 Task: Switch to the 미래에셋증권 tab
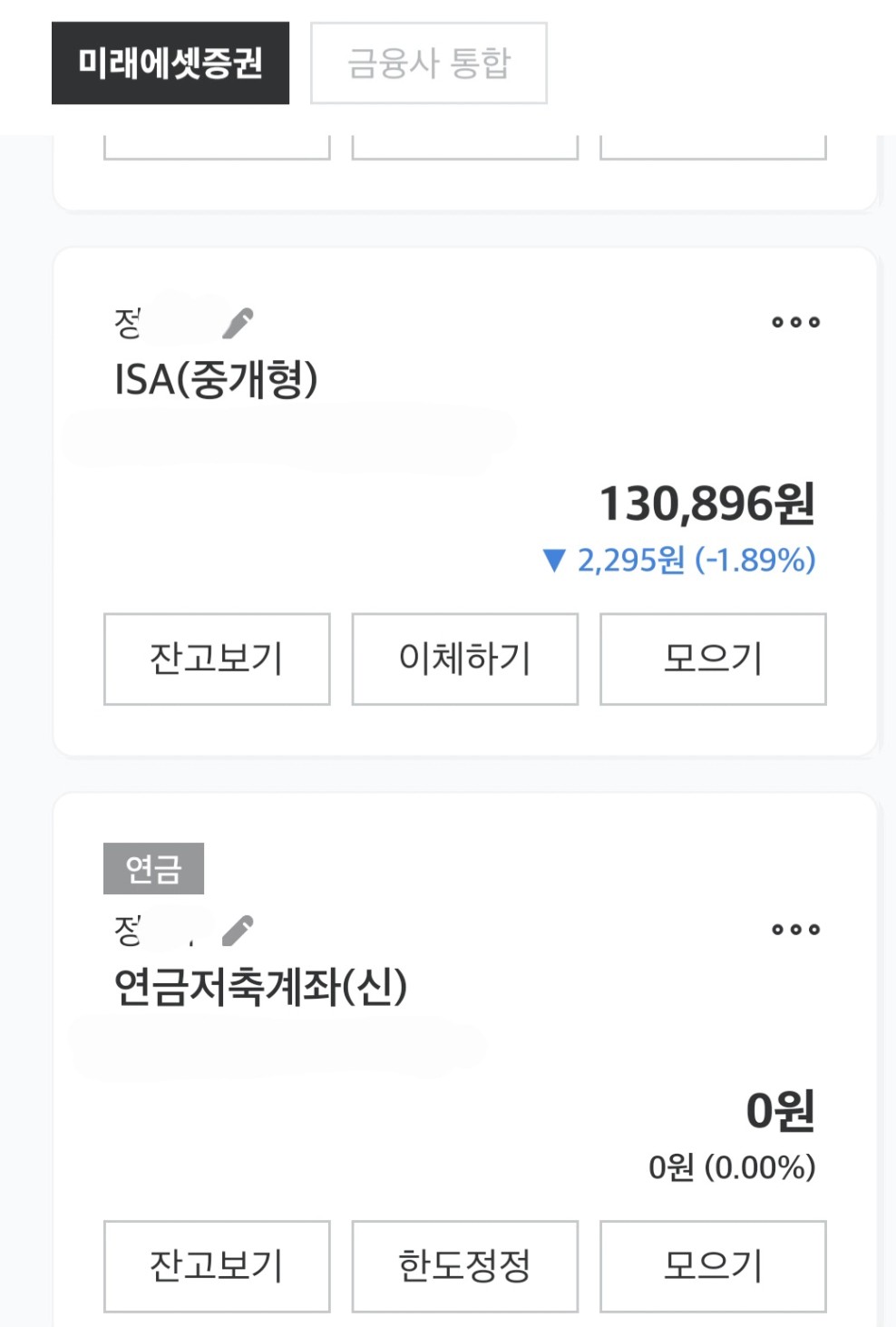pyautogui.click(x=170, y=63)
